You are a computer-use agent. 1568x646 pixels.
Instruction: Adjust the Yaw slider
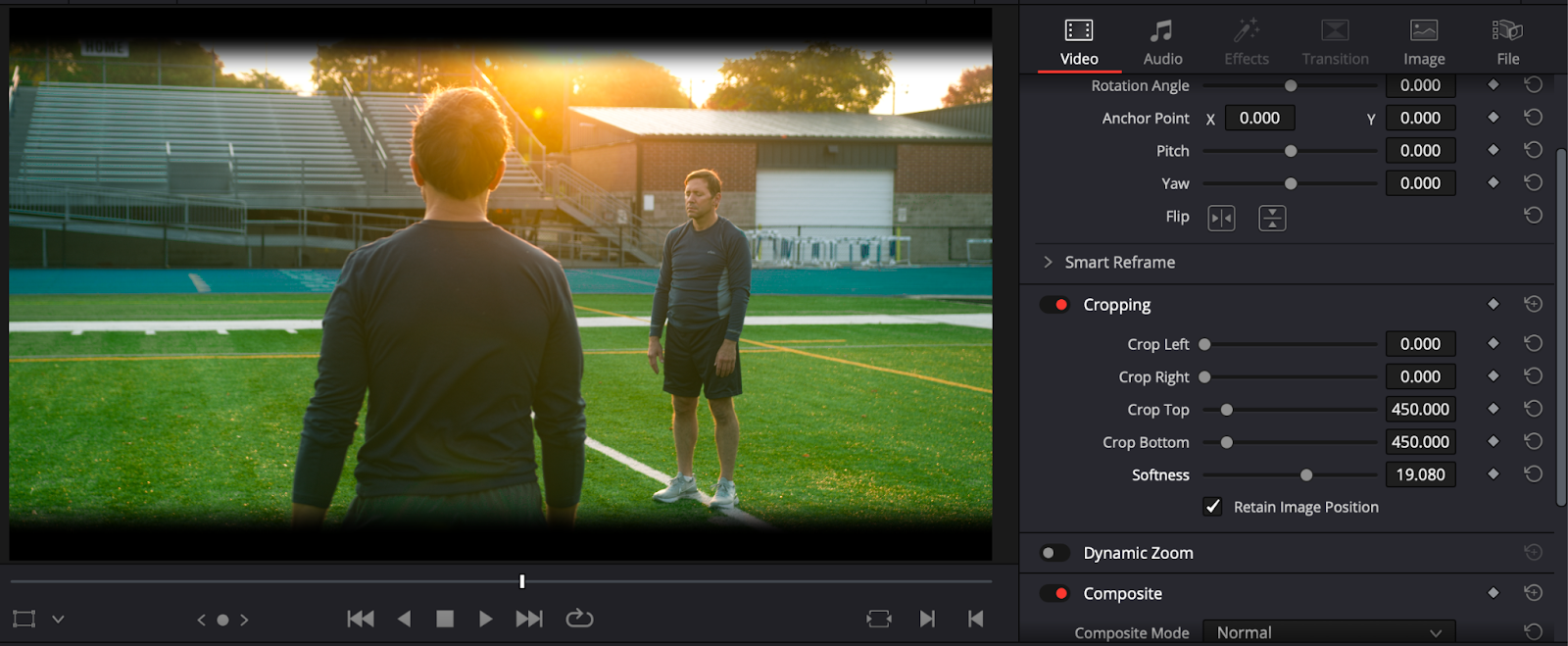coord(1291,183)
